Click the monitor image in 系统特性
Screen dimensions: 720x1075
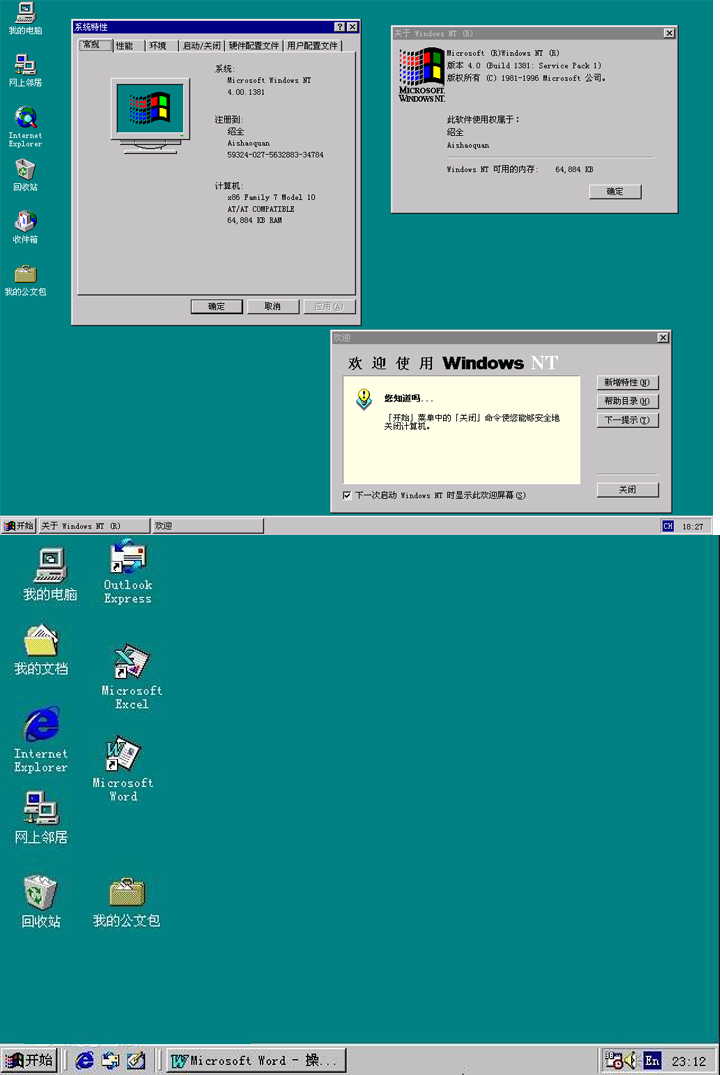150,114
